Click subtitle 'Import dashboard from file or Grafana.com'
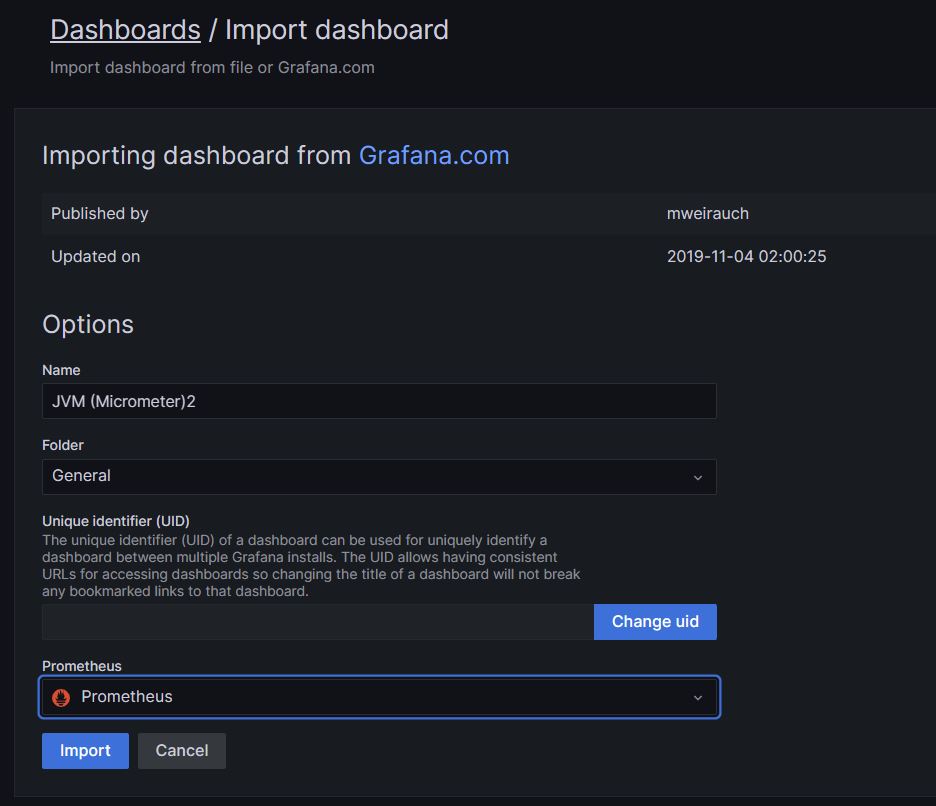The width and height of the screenshot is (936, 806). click(x=213, y=67)
